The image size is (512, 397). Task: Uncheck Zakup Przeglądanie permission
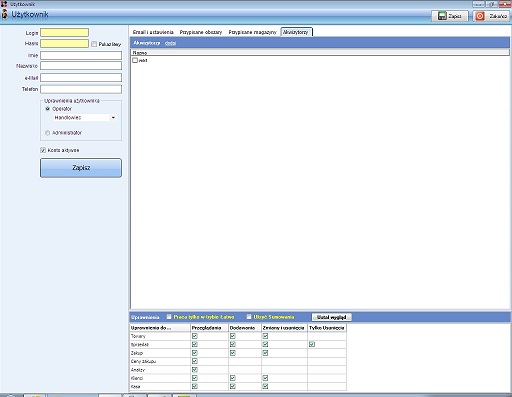tap(195, 353)
